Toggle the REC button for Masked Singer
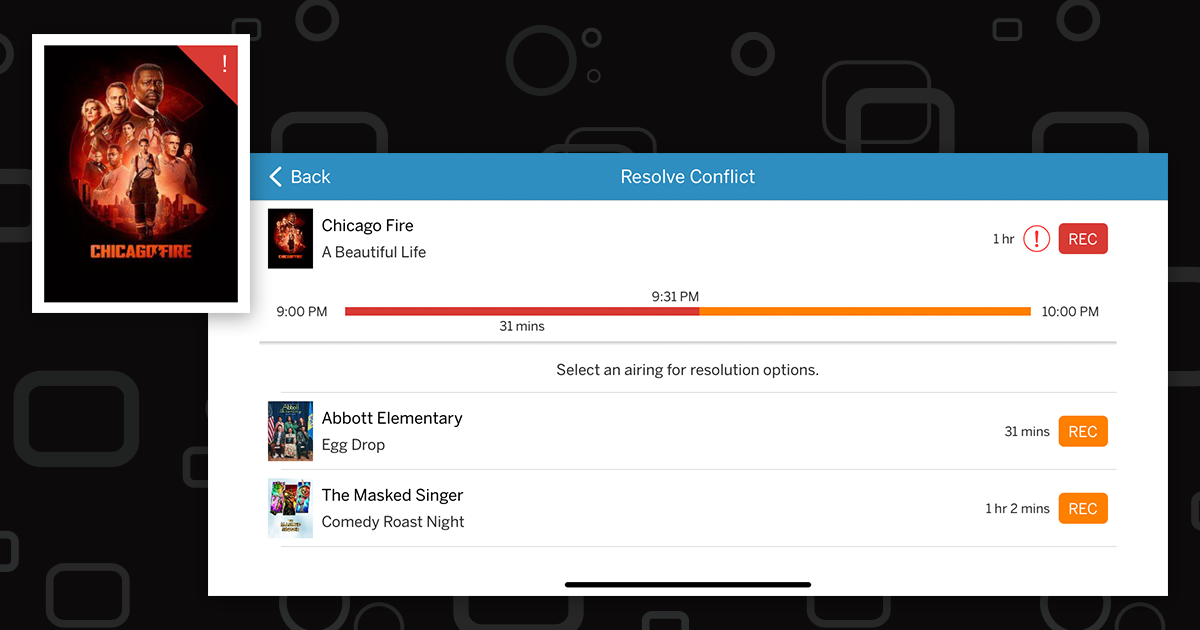Screen dimensions: 1200x630 point(1083,508)
